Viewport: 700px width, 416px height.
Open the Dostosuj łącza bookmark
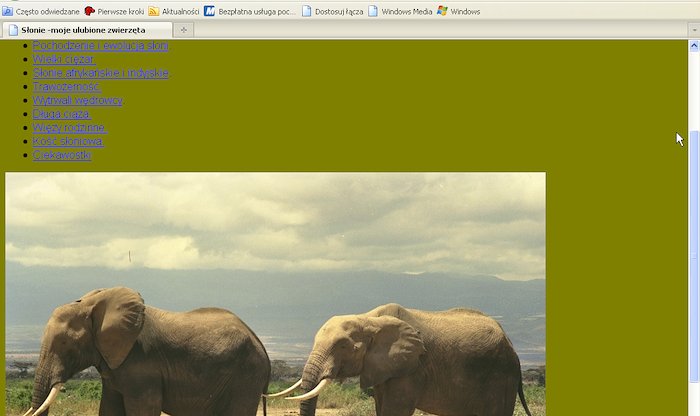(x=333, y=11)
